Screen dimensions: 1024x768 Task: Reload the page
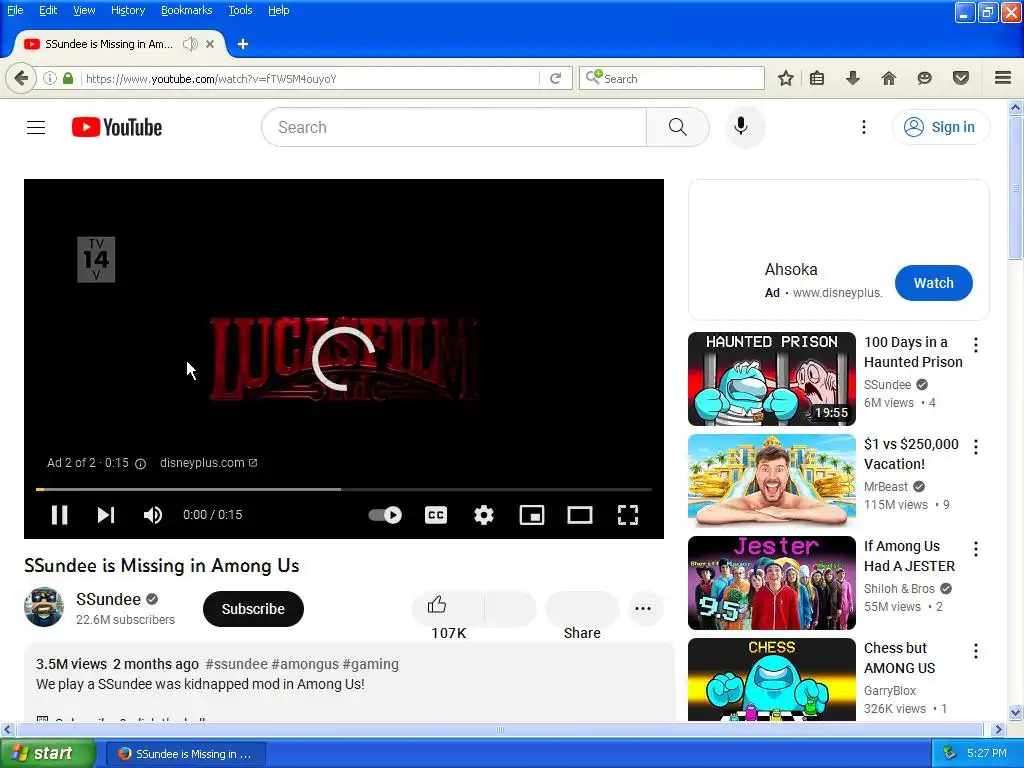click(x=556, y=78)
